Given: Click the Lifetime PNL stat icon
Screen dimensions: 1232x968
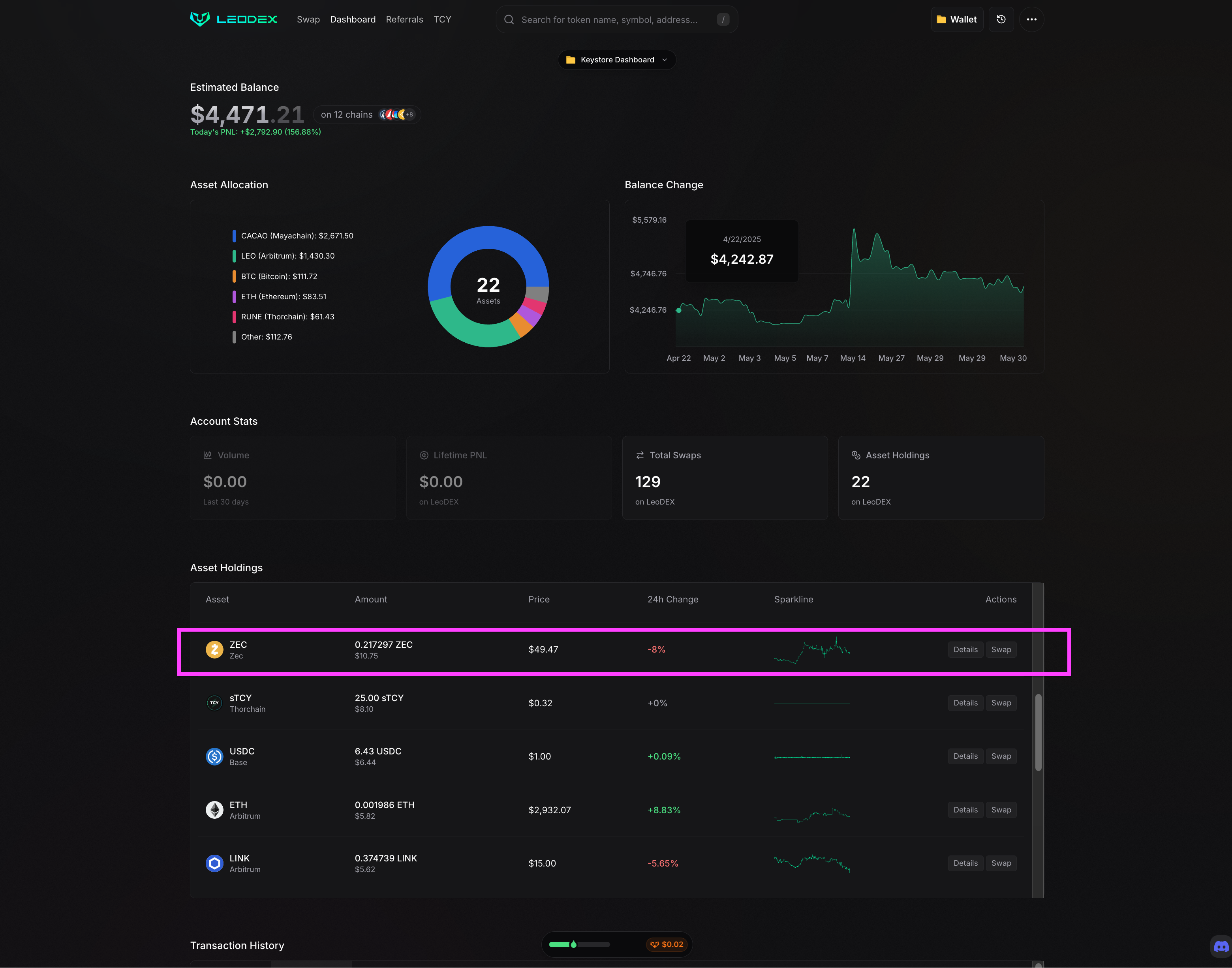Looking at the screenshot, I should [x=424, y=455].
